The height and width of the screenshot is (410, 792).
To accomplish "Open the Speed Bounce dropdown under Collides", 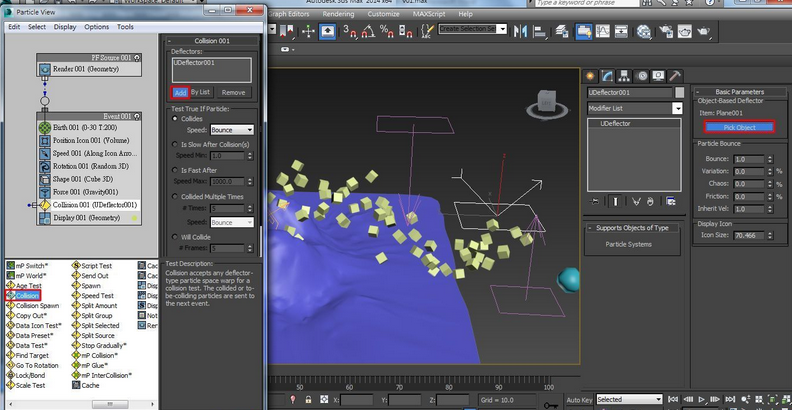I will pos(231,130).
